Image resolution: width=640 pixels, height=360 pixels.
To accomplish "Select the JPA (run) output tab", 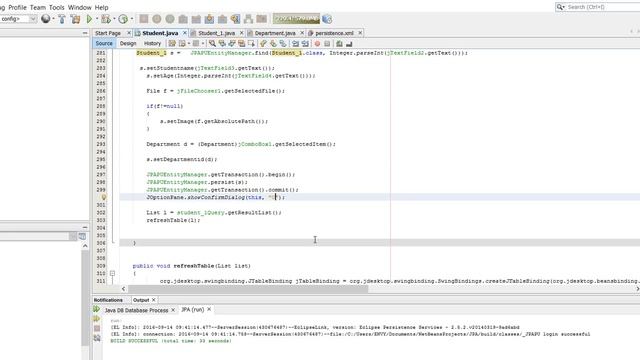I will 193,310.
